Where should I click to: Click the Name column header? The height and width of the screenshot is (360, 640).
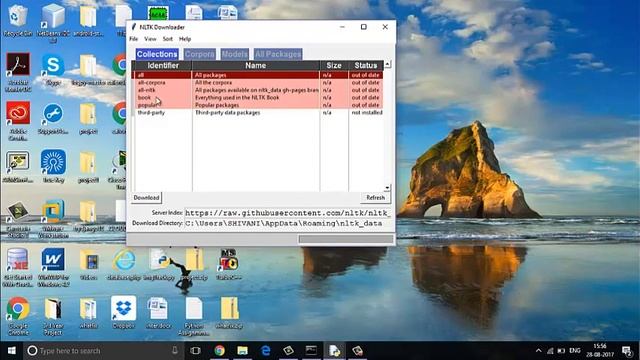[256, 65]
